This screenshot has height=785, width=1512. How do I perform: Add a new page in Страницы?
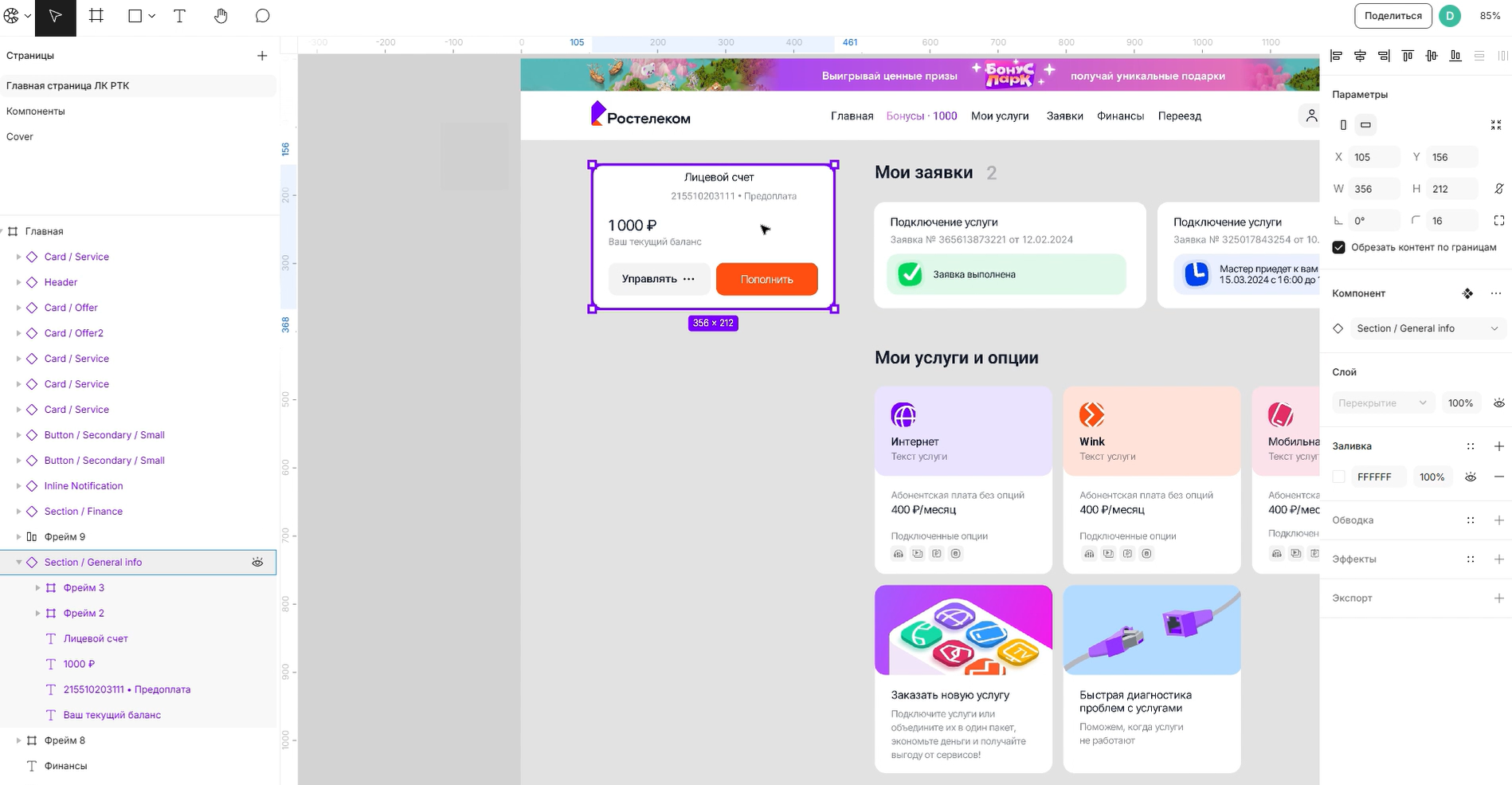262,56
